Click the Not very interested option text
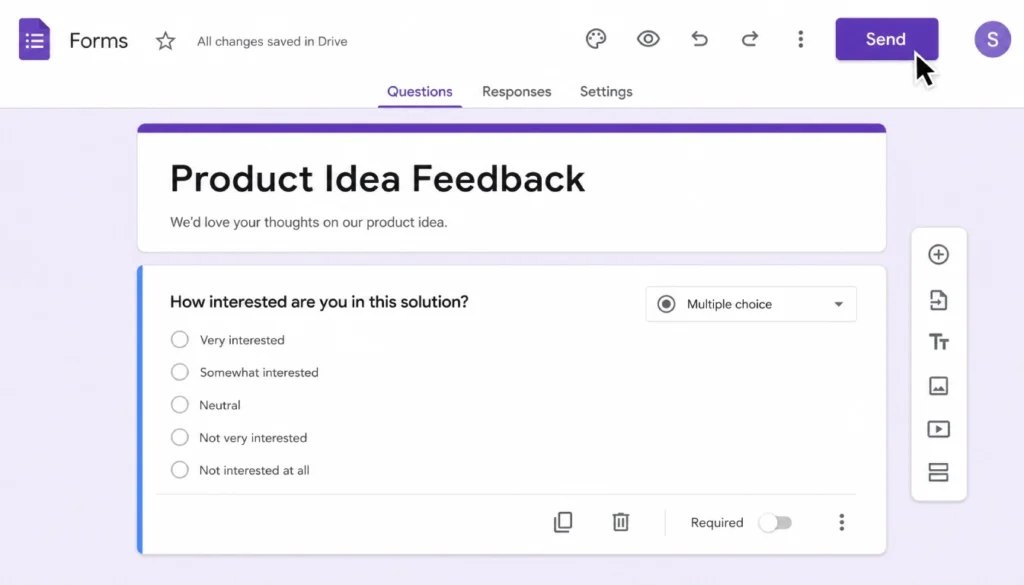The width and height of the screenshot is (1024, 585). pos(253,438)
